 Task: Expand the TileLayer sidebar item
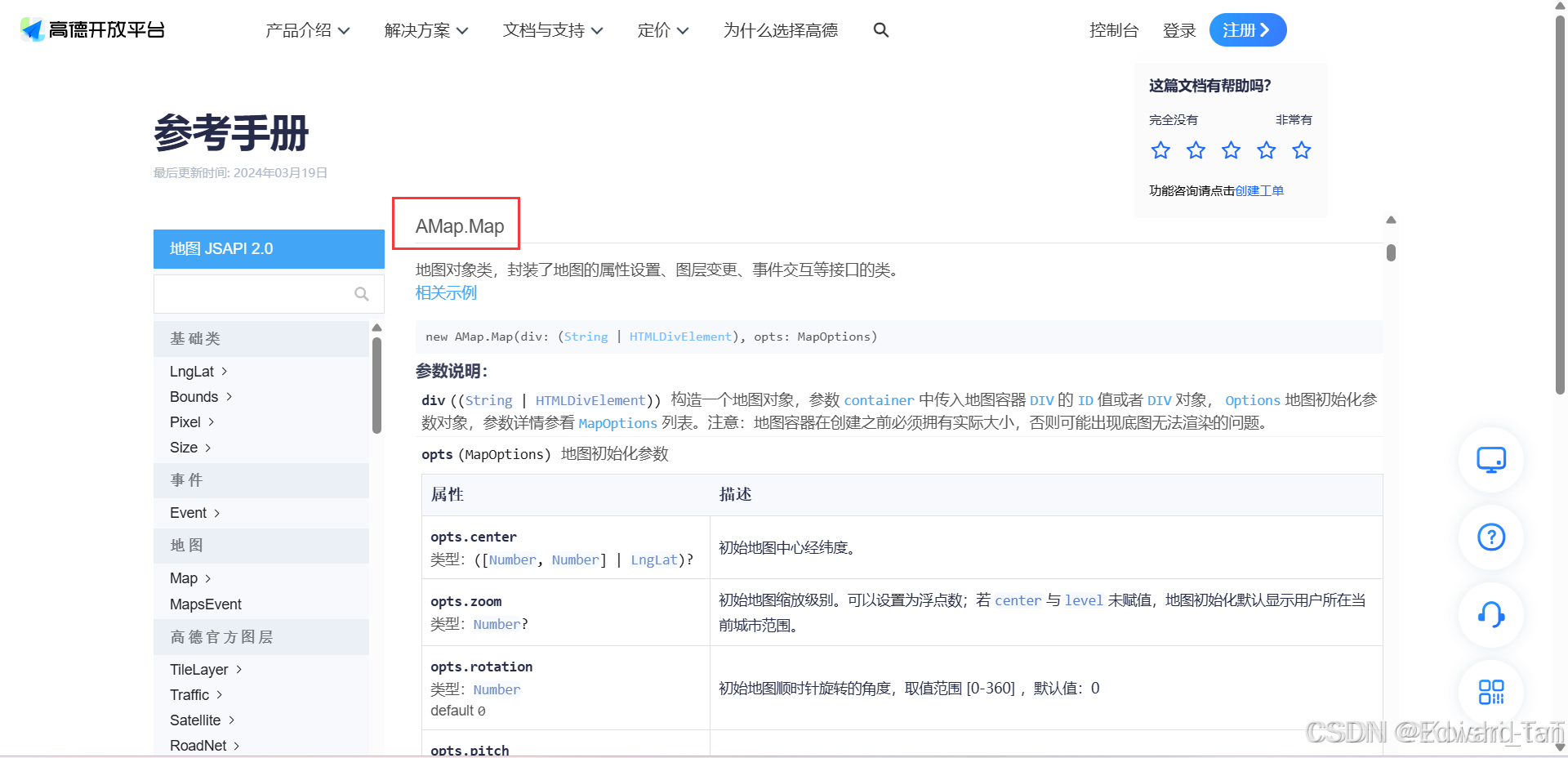coord(206,670)
